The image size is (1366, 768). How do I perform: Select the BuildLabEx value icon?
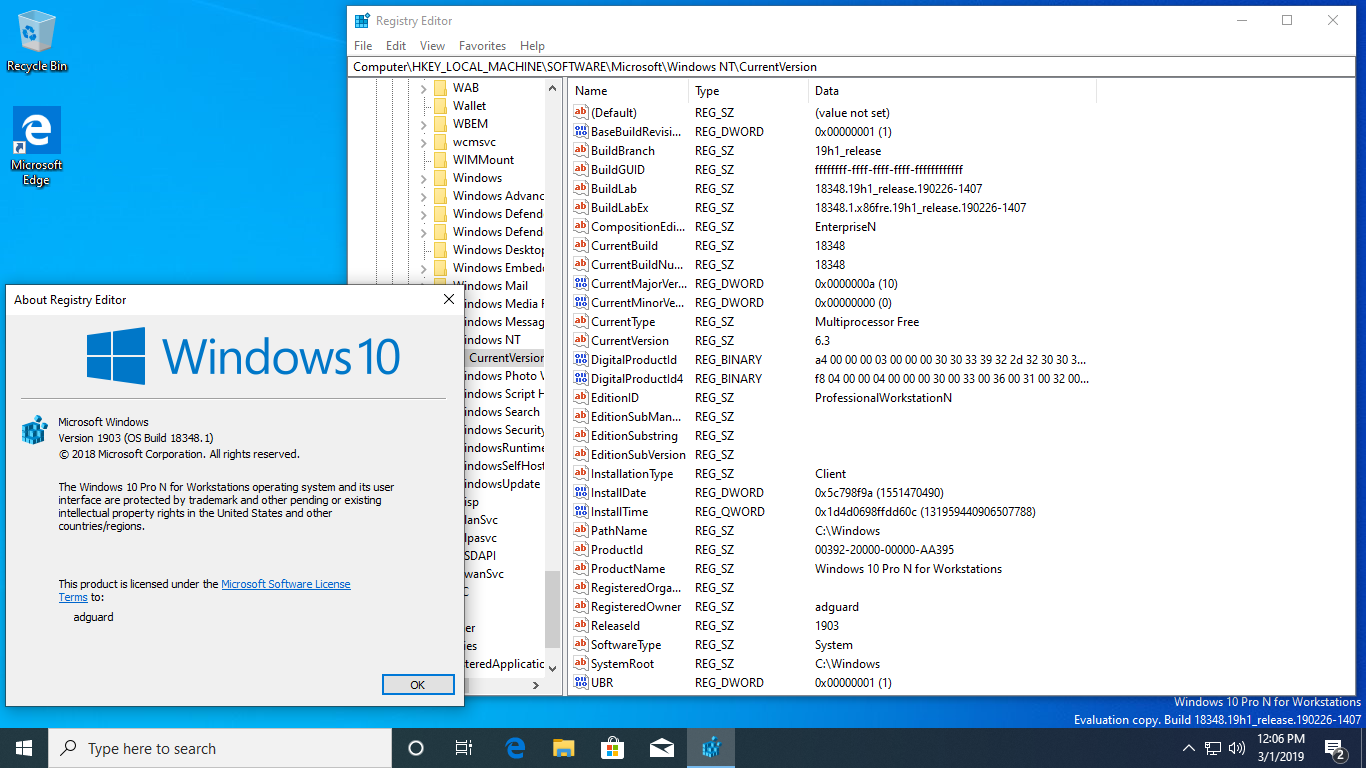point(581,208)
